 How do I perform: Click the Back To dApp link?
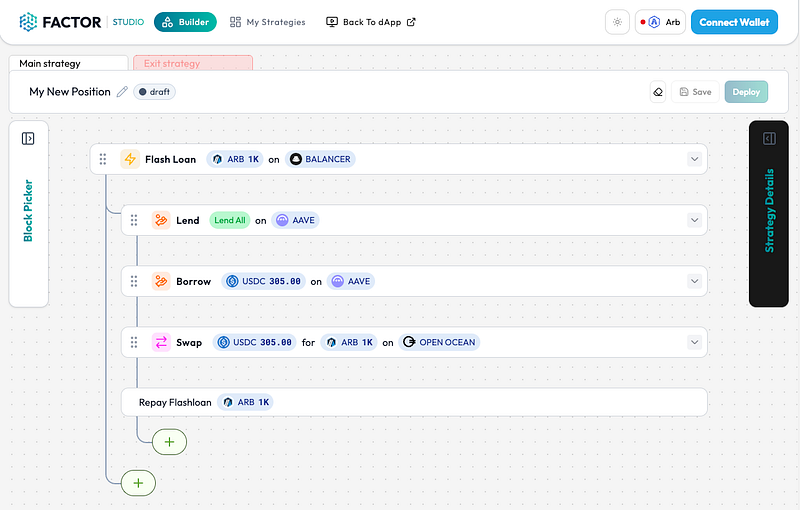371,22
